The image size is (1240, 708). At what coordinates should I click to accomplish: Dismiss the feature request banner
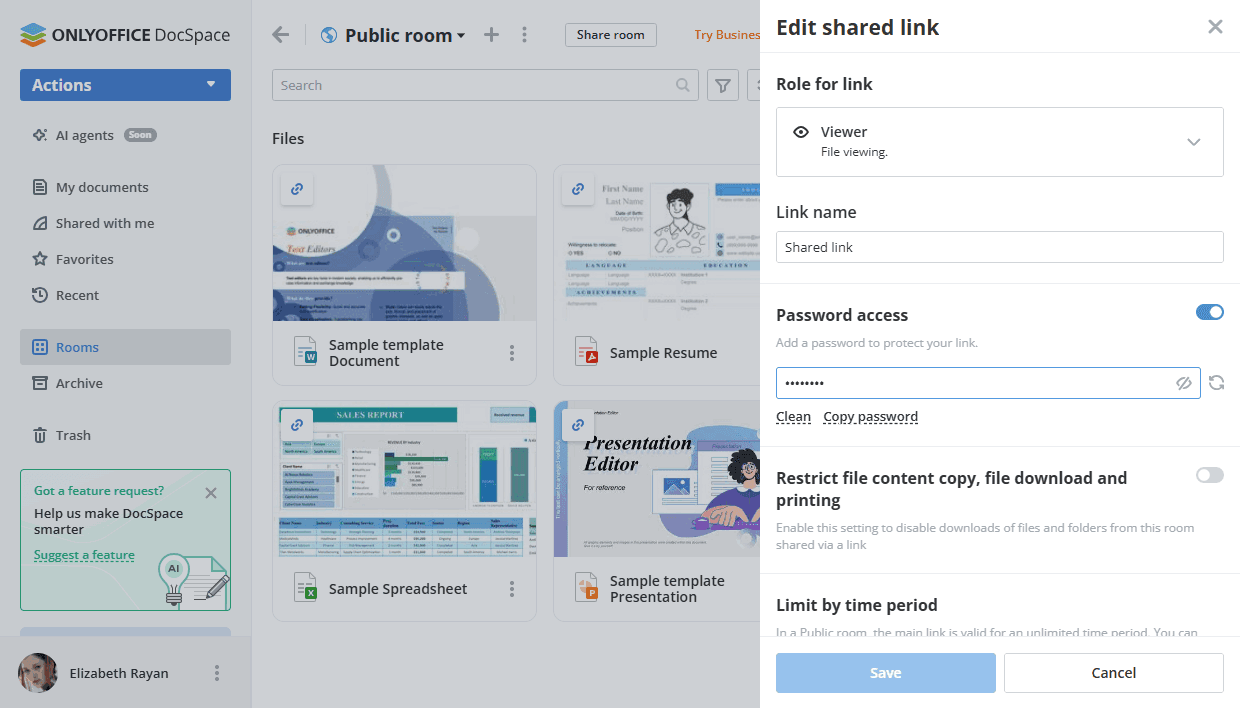pos(210,492)
